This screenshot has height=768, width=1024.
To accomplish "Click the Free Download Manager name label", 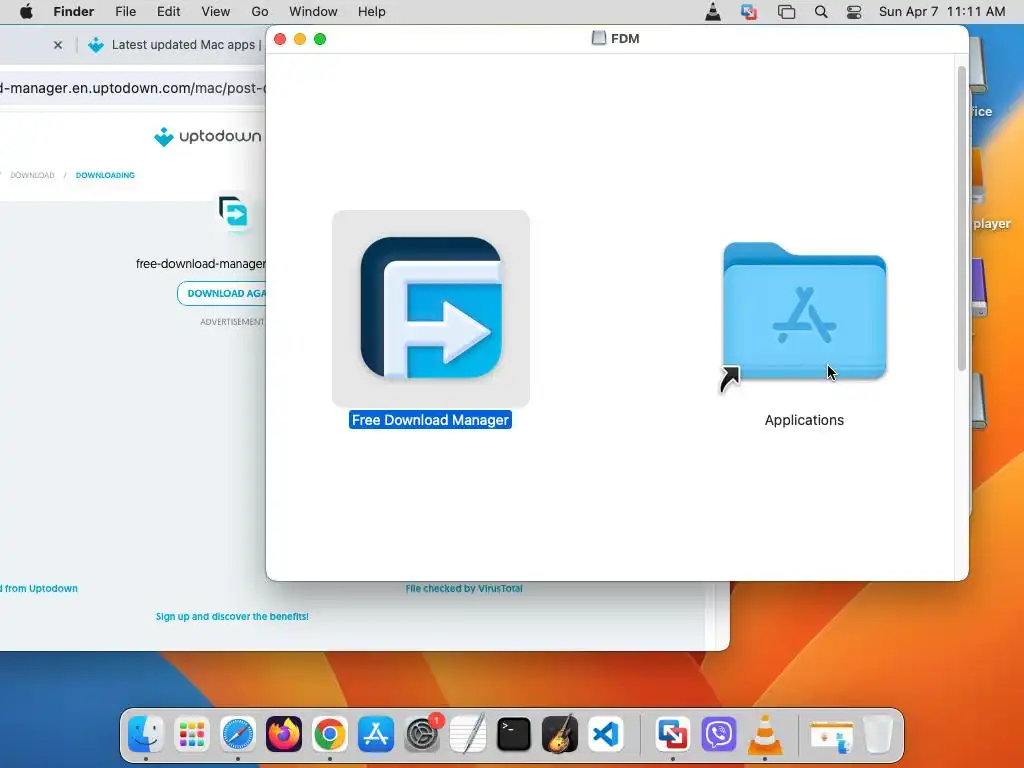I will [x=430, y=420].
